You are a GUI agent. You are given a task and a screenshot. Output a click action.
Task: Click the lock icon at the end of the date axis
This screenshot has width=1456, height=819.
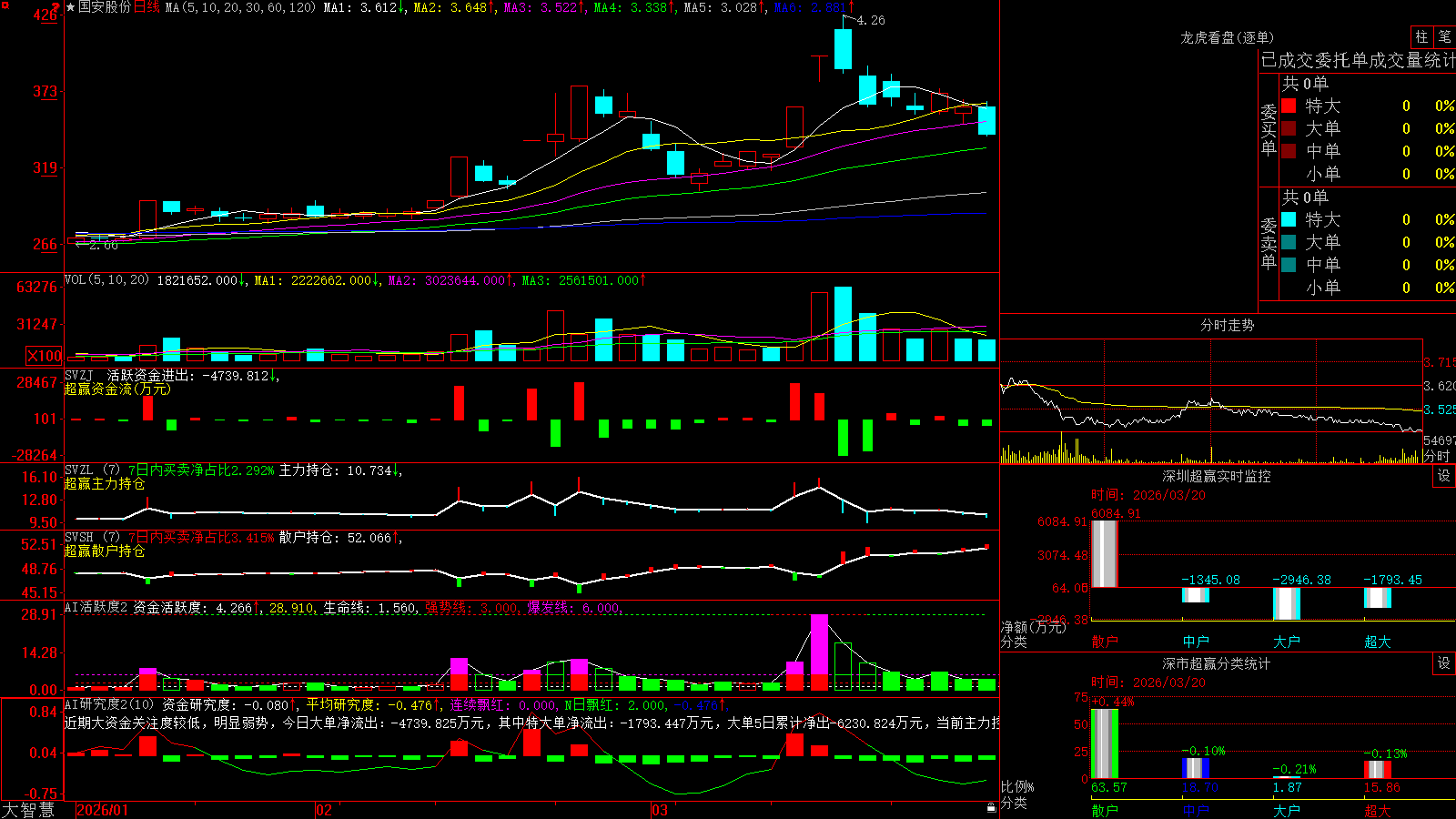point(991,808)
